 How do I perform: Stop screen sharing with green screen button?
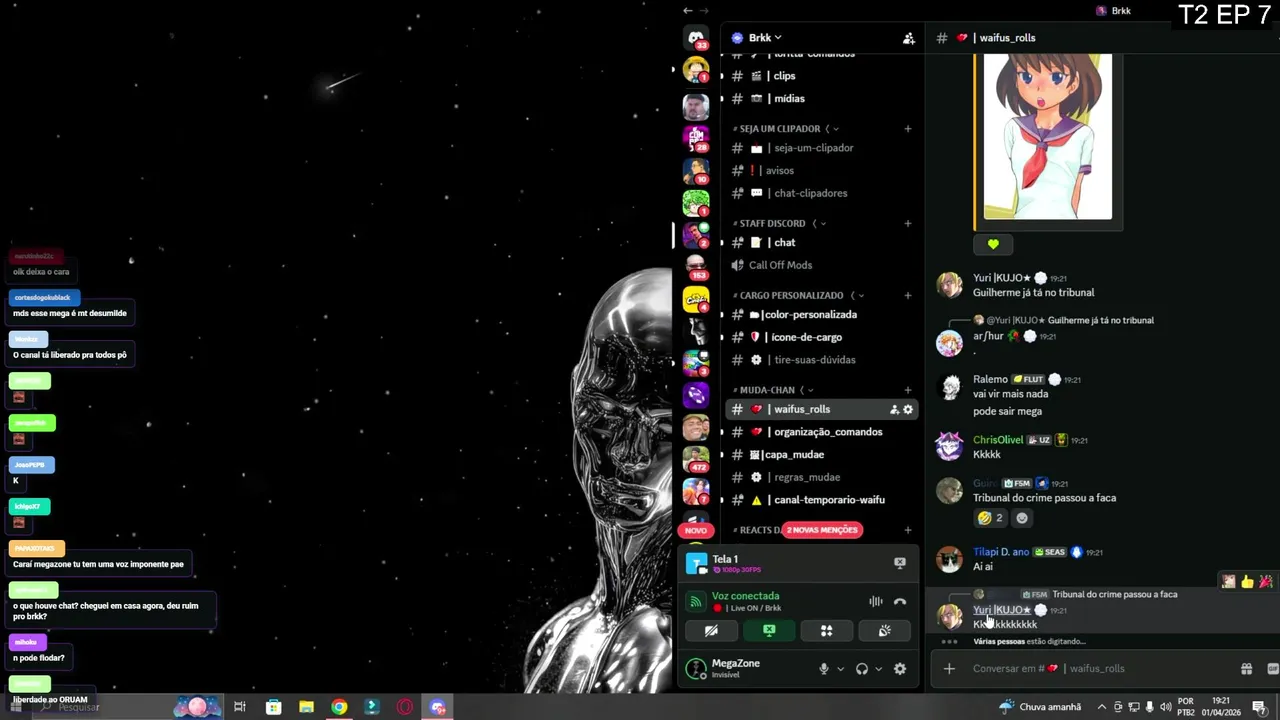click(x=769, y=631)
